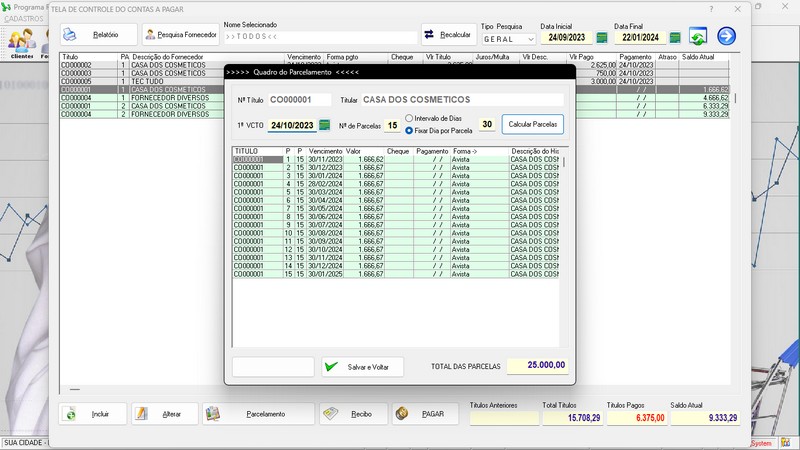Click the Vencimento column header in installments grid
Image resolution: width=800 pixels, height=450 pixels.
pyautogui.click(x=326, y=151)
